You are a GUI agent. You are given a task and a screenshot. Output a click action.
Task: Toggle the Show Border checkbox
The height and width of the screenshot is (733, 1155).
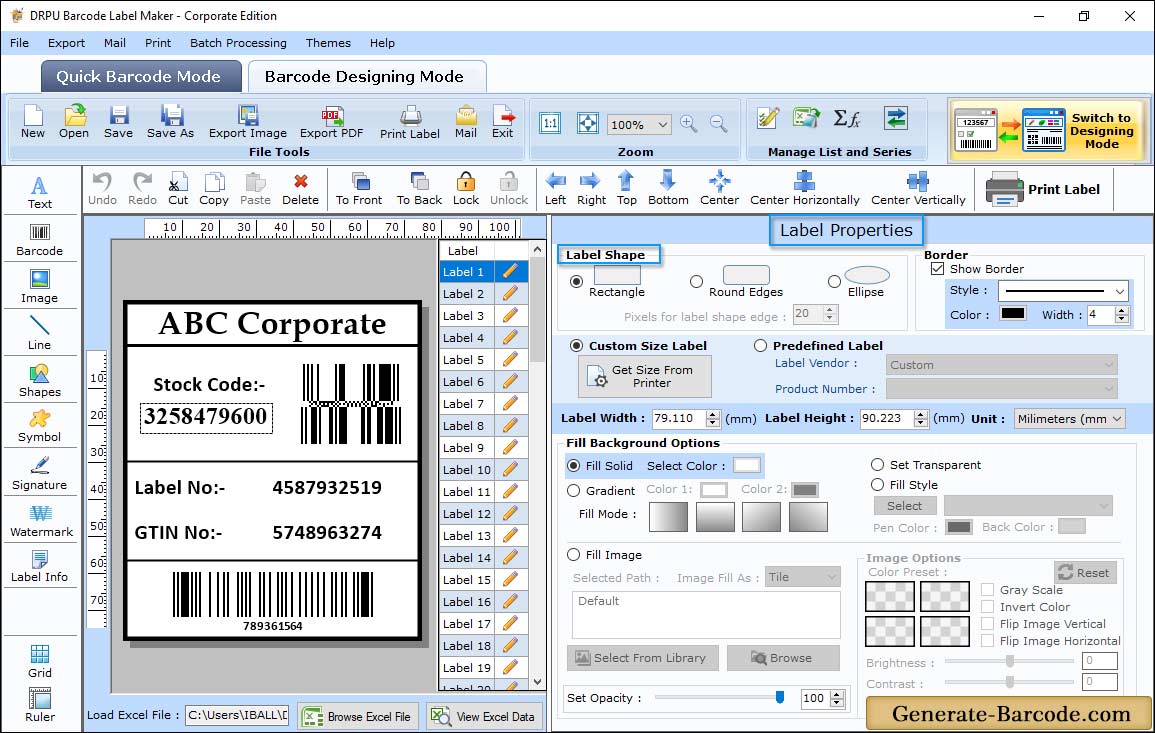click(937, 269)
